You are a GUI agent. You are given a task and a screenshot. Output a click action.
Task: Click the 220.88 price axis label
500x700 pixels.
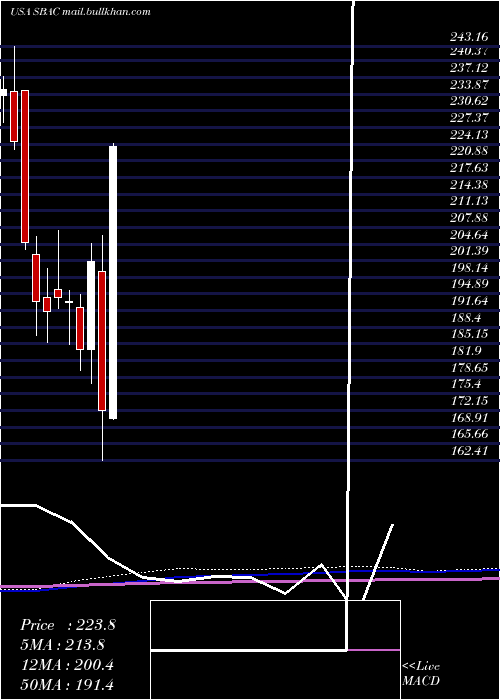point(469,150)
